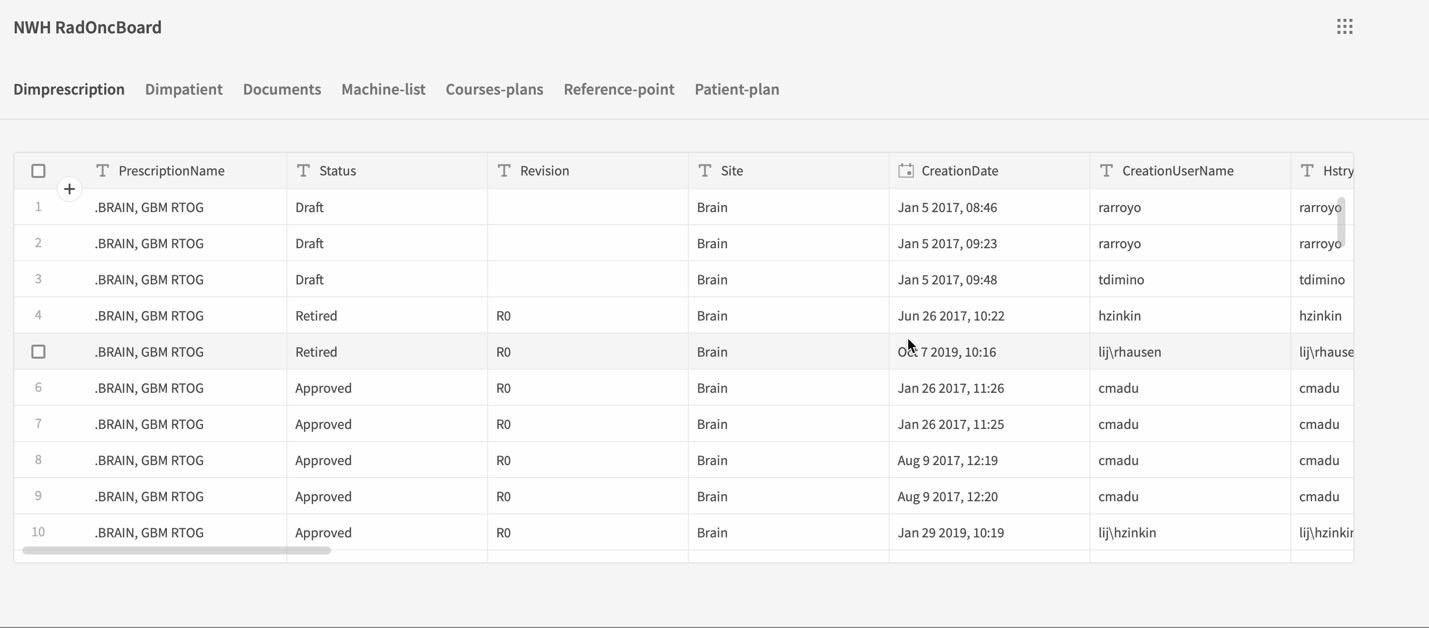Click the Status column type icon
Screen dimensions: 1429x628
coord(303,171)
